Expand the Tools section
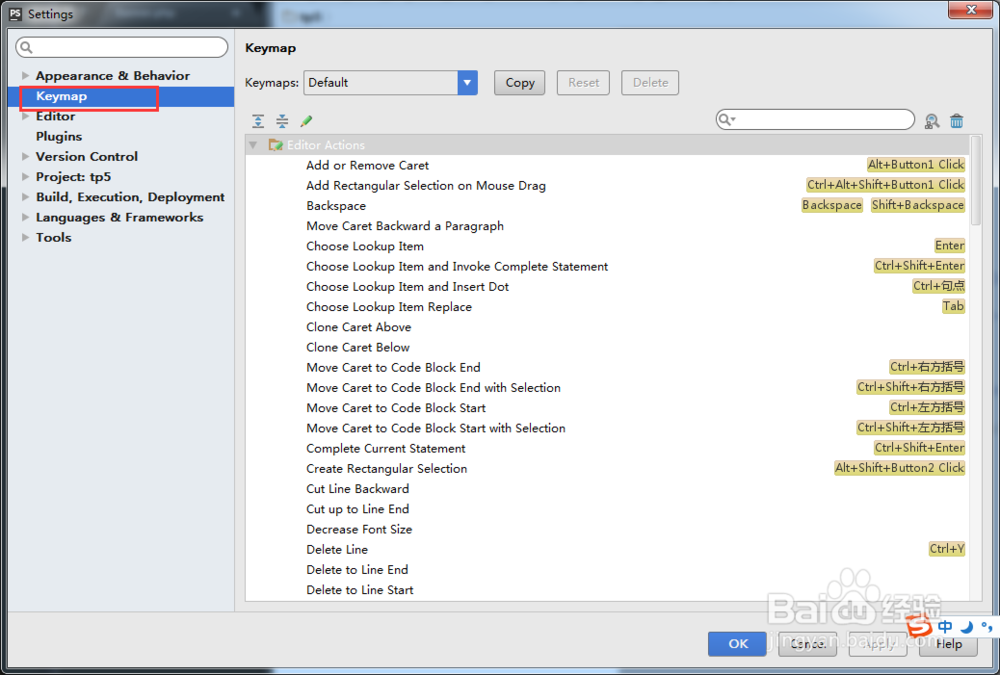This screenshot has height=675, width=1000. [x=26, y=237]
